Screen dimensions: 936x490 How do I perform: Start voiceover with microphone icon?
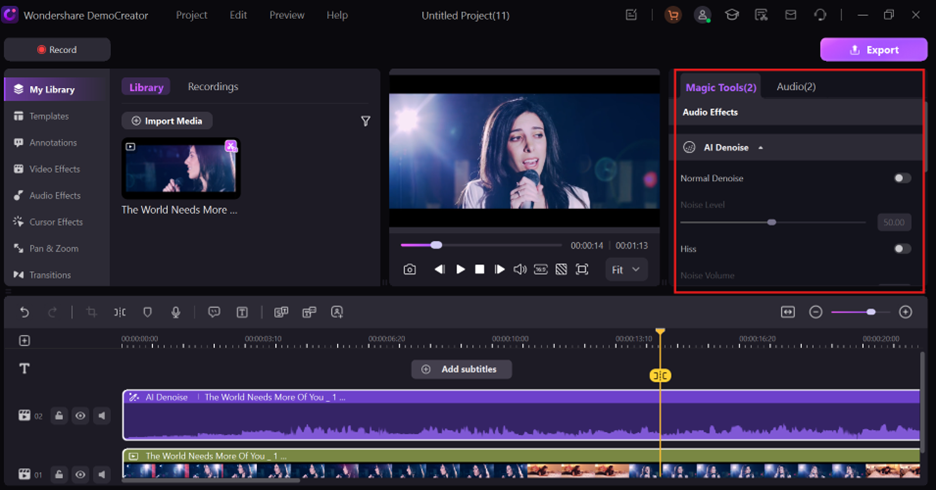click(x=176, y=312)
